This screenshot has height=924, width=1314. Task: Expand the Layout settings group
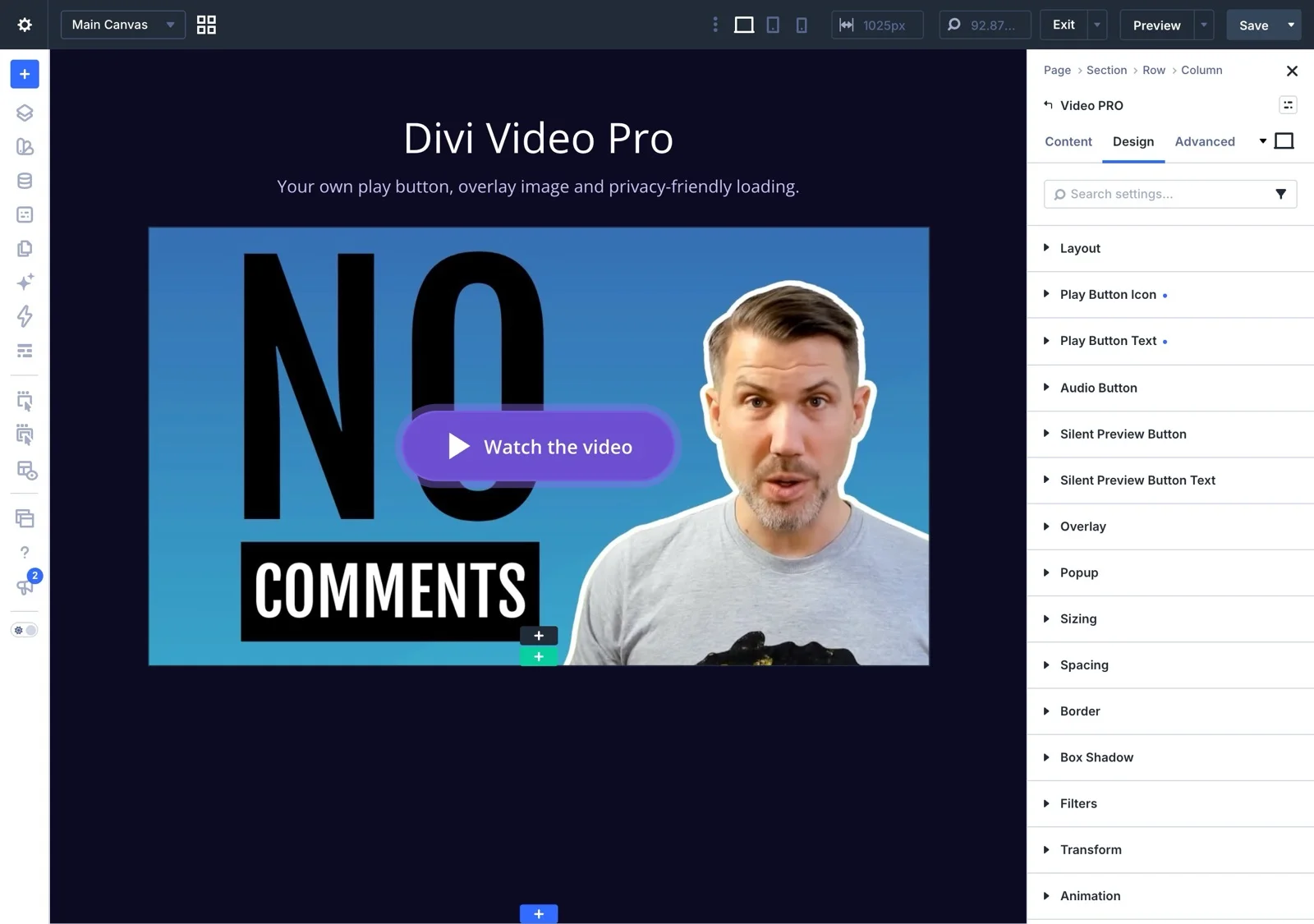coord(1170,248)
